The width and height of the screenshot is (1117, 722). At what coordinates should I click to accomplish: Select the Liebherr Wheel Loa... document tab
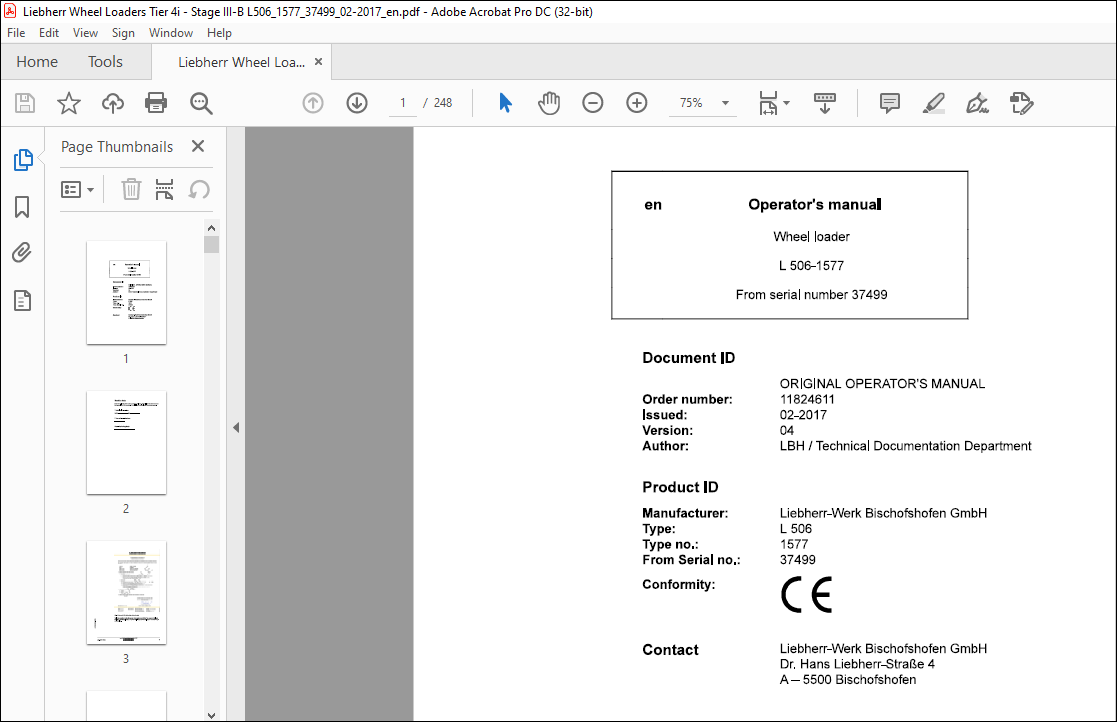point(241,63)
